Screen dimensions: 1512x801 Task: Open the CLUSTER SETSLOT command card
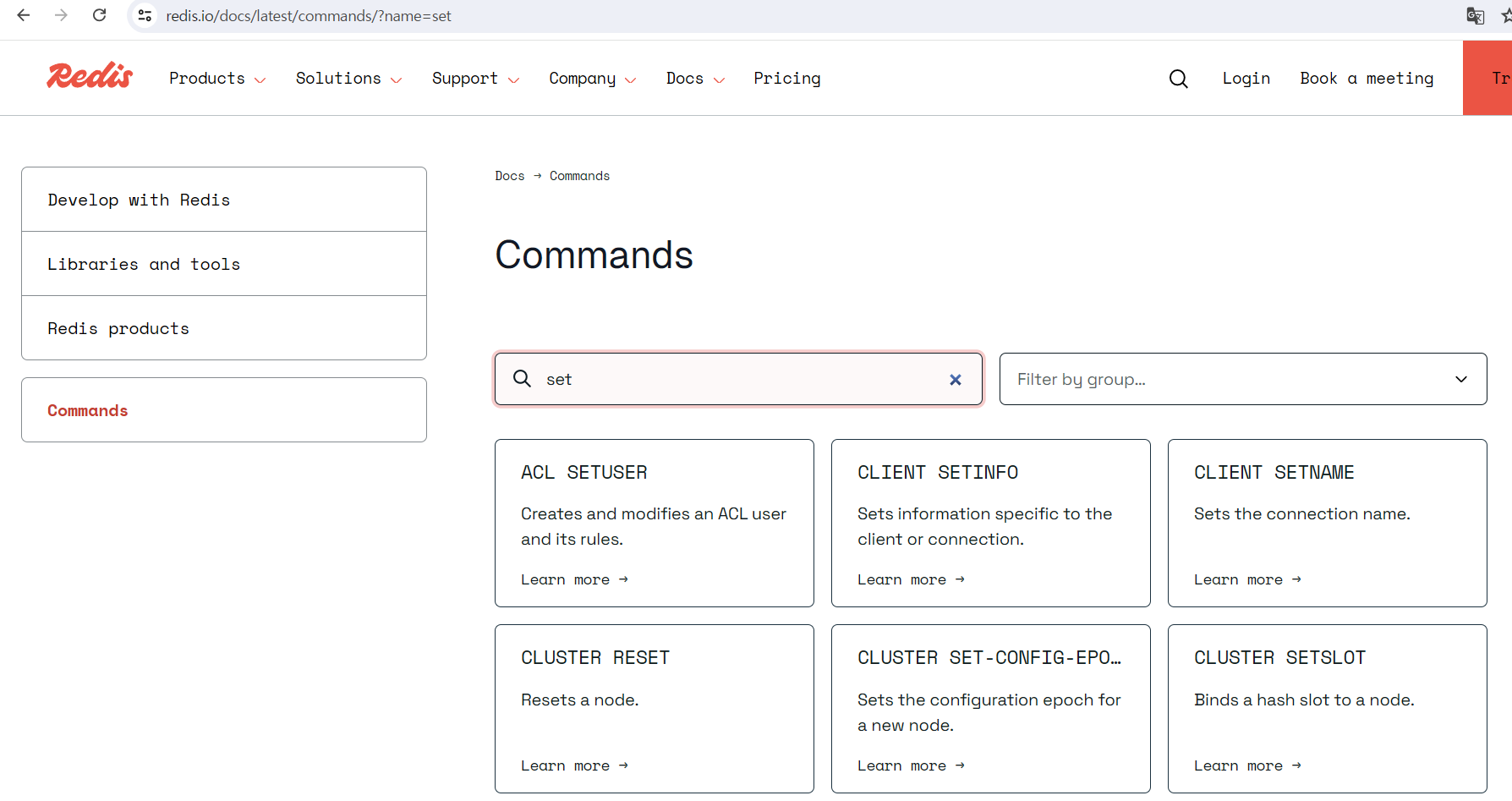click(x=1328, y=709)
